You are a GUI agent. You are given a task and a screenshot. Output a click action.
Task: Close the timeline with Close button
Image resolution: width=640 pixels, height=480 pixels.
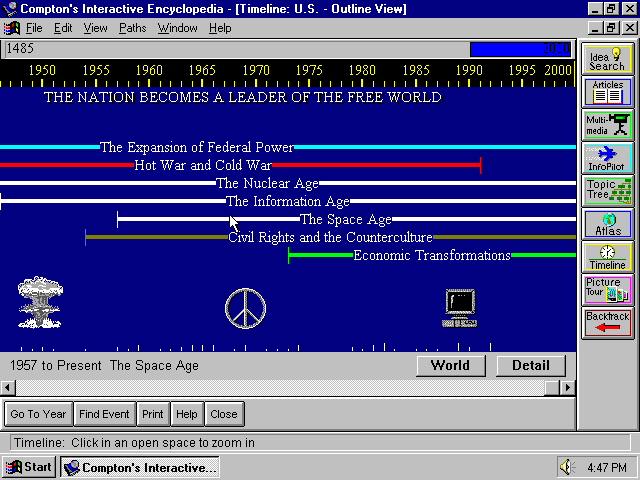tap(224, 414)
